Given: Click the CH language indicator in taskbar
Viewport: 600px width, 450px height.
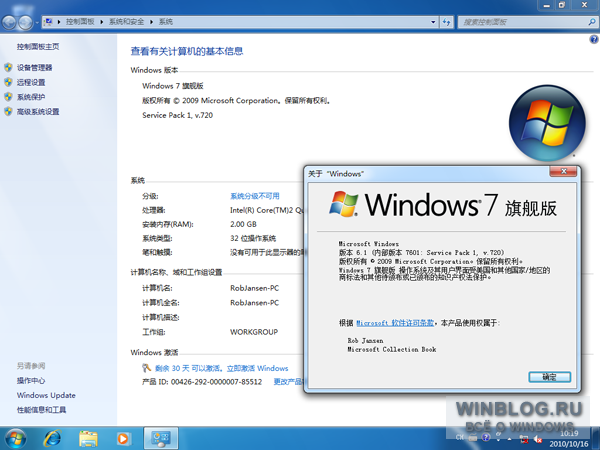Looking at the screenshot, I should (460, 437).
